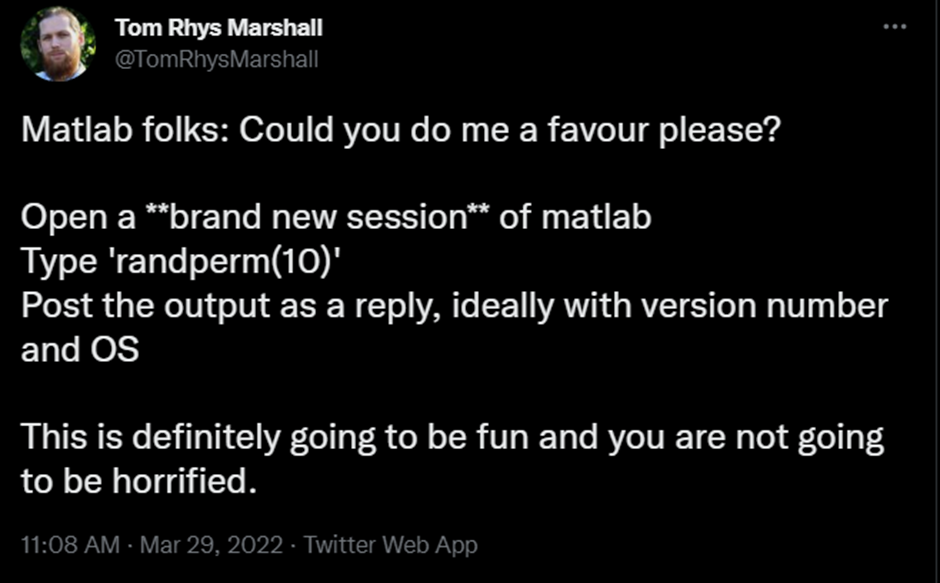
Task: Open the three-dot more options menu
Action: [892, 27]
